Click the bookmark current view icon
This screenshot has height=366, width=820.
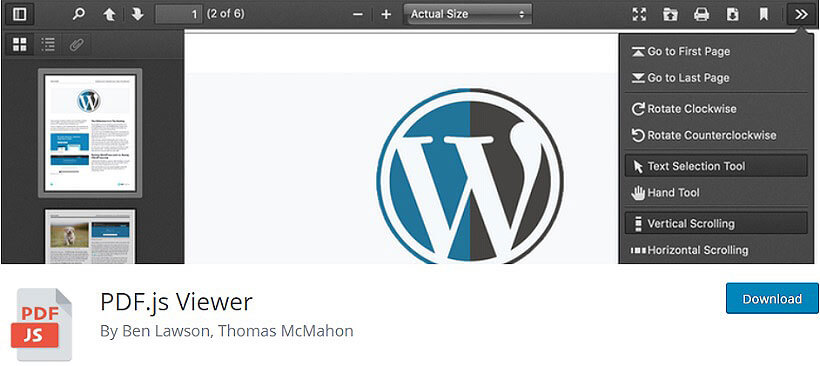(764, 14)
